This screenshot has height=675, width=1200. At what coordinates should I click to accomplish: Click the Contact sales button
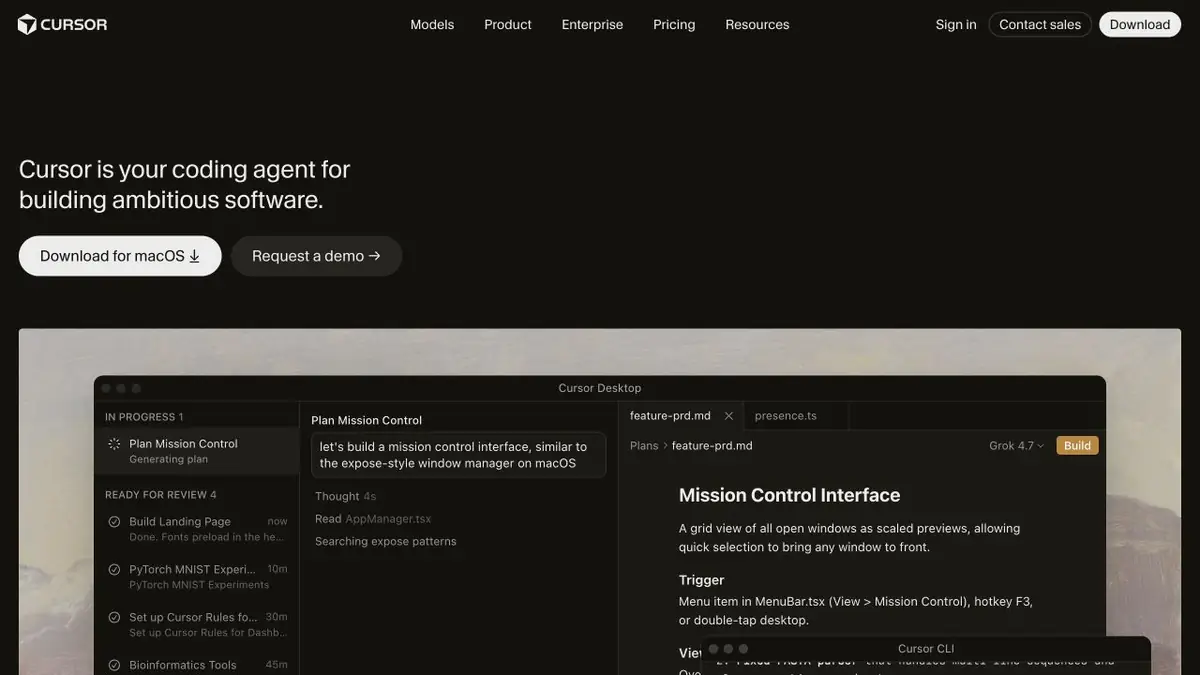(x=1040, y=24)
